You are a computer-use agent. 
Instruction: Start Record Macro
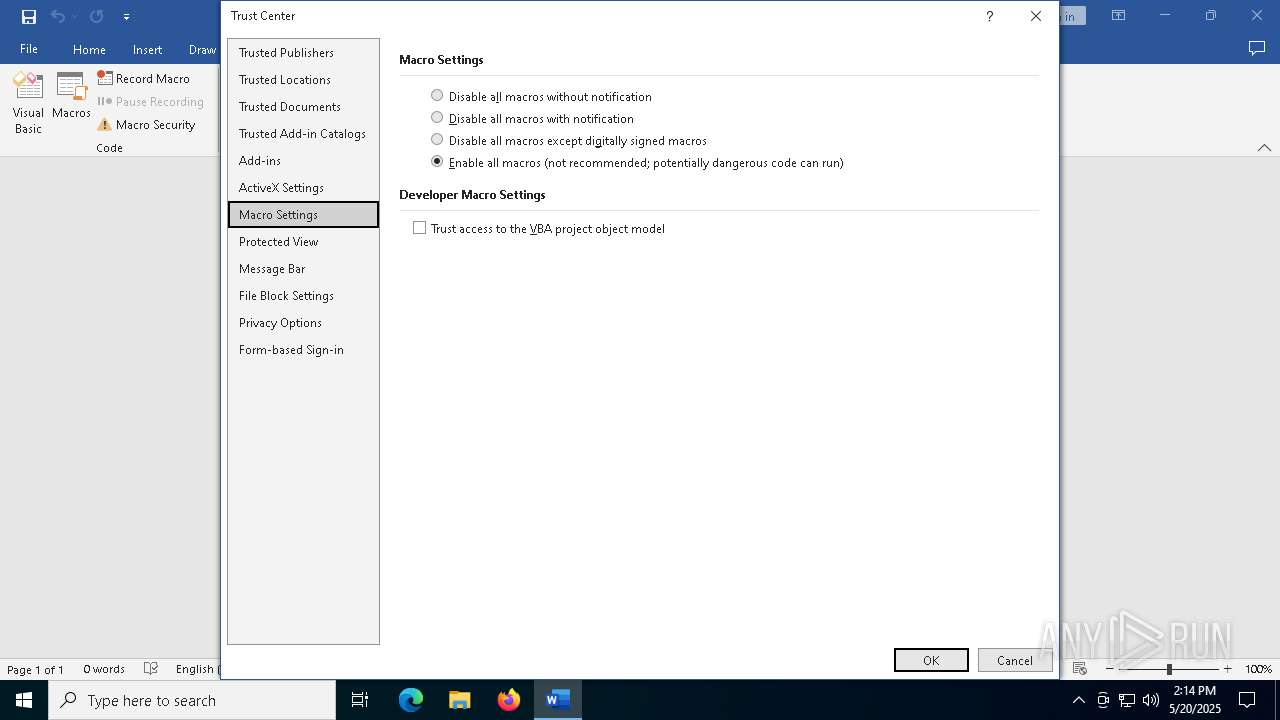tap(143, 78)
